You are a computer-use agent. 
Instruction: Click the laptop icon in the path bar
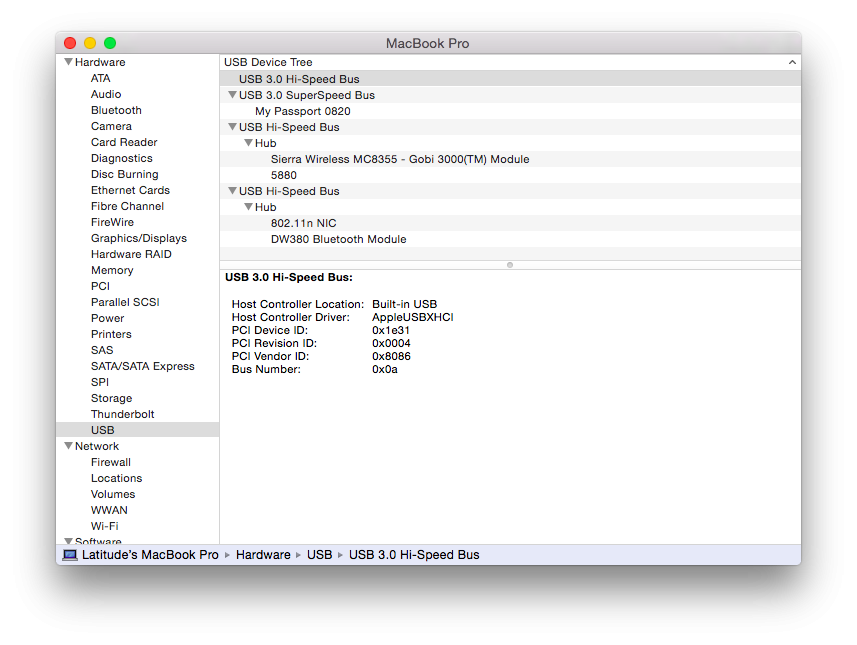point(70,555)
